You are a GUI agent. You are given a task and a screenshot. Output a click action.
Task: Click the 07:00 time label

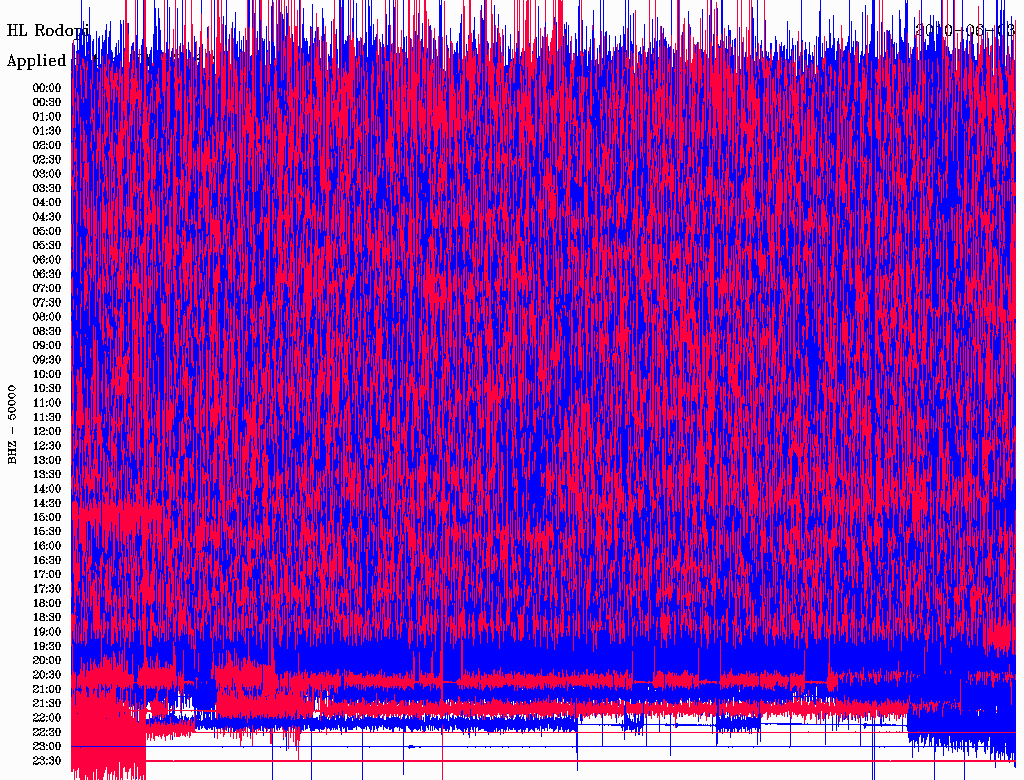[47, 289]
